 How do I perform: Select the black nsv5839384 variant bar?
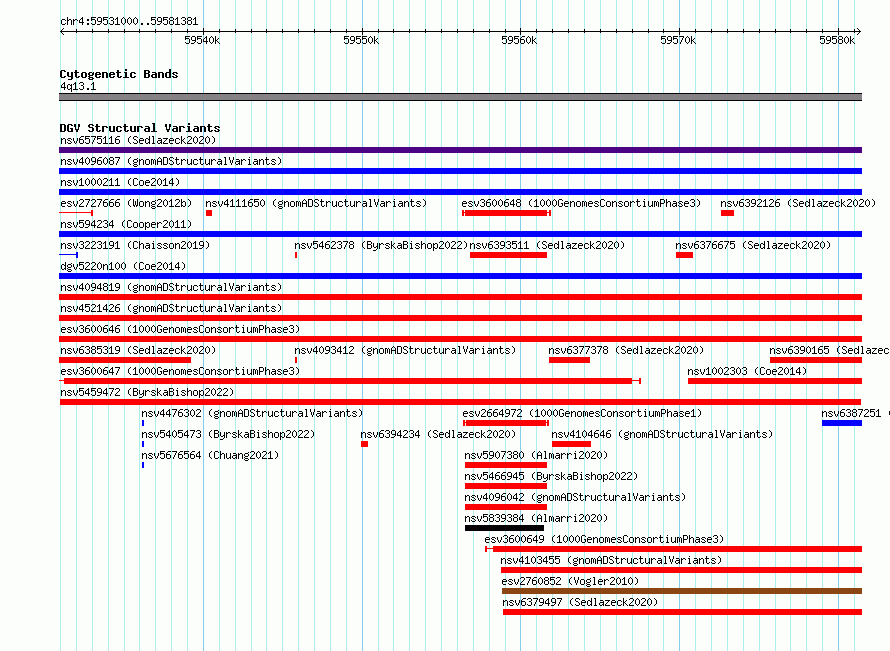504,528
